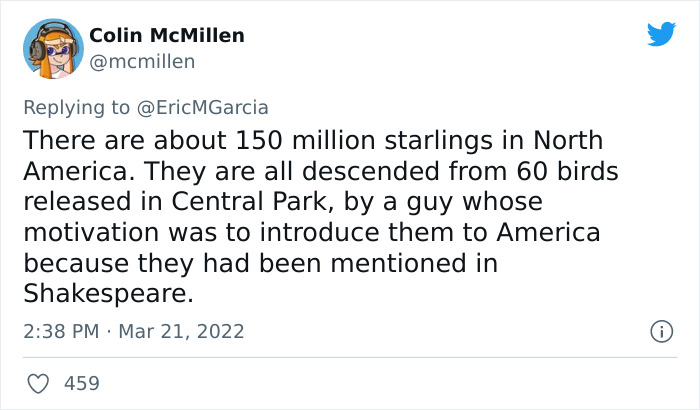
Task: Click the Colin McMillen display name
Action: tap(167, 36)
